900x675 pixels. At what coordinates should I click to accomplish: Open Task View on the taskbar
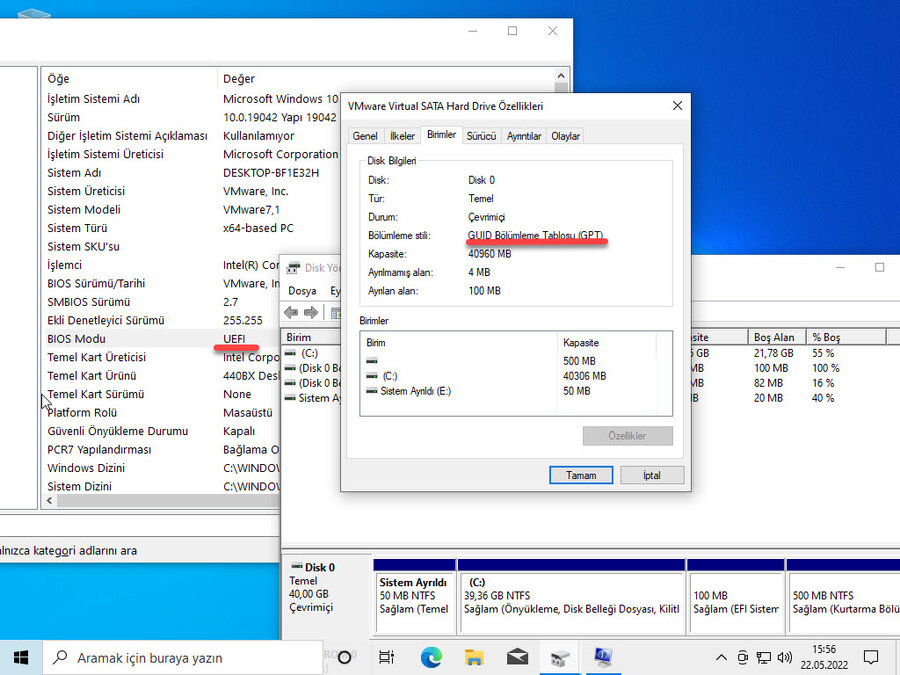(387, 657)
